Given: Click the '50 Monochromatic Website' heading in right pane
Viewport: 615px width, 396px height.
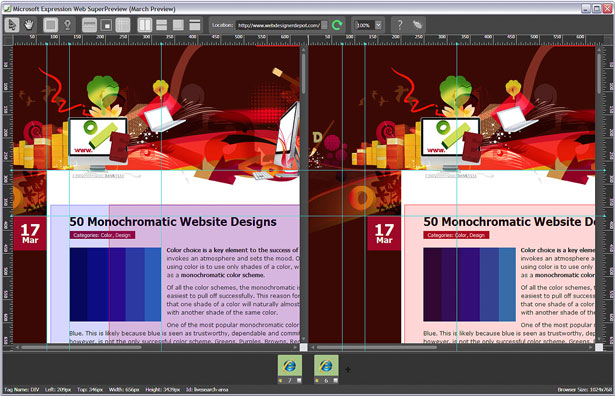Looking at the screenshot, I should [509, 222].
